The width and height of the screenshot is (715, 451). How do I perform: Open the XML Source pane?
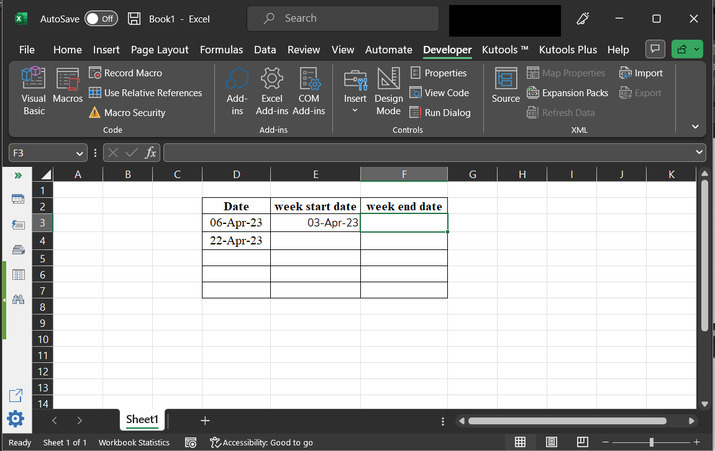pos(506,87)
